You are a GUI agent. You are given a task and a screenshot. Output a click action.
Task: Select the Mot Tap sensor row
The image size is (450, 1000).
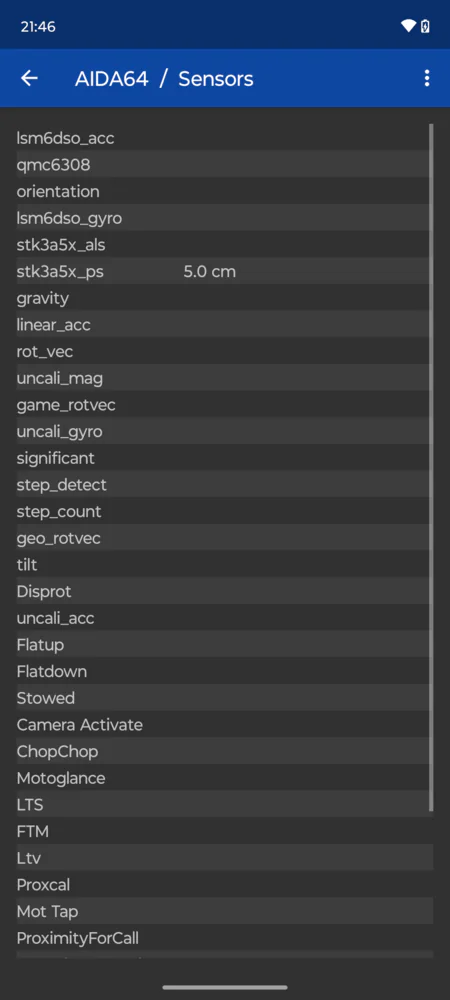point(225,911)
